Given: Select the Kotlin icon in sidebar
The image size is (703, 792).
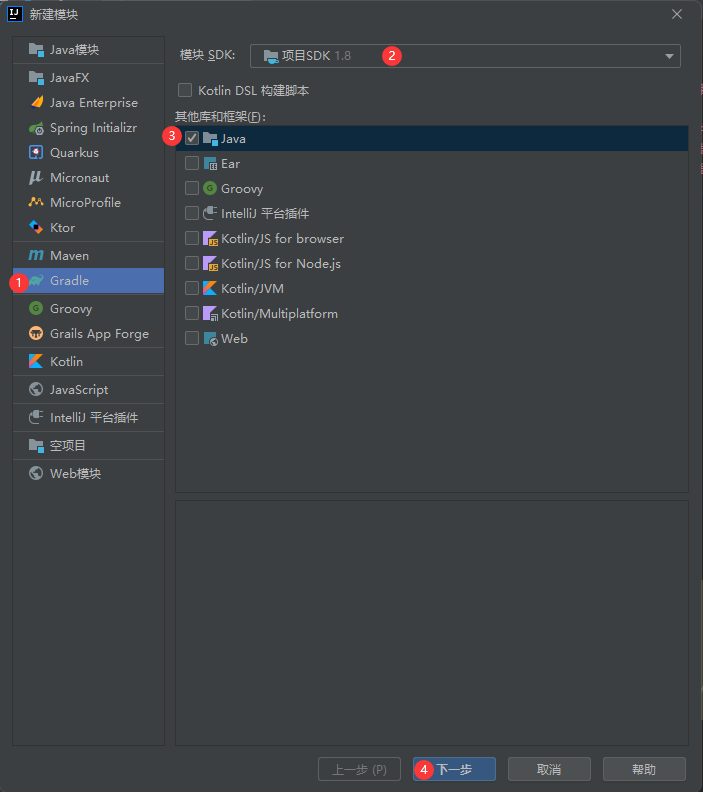Looking at the screenshot, I should pyautogui.click(x=36, y=361).
